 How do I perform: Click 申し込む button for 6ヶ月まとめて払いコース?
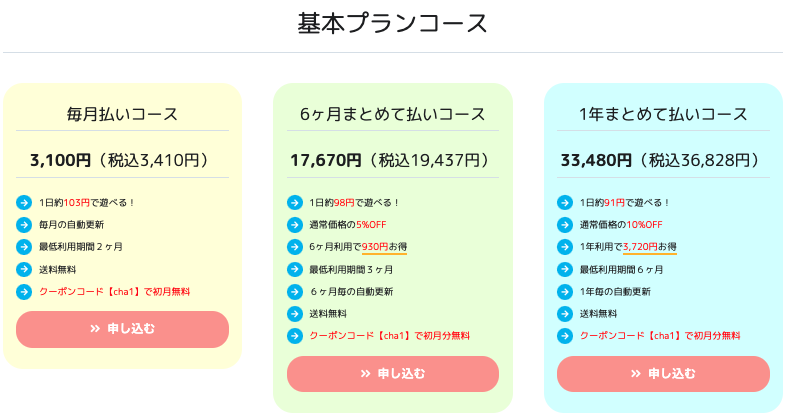click(x=392, y=374)
